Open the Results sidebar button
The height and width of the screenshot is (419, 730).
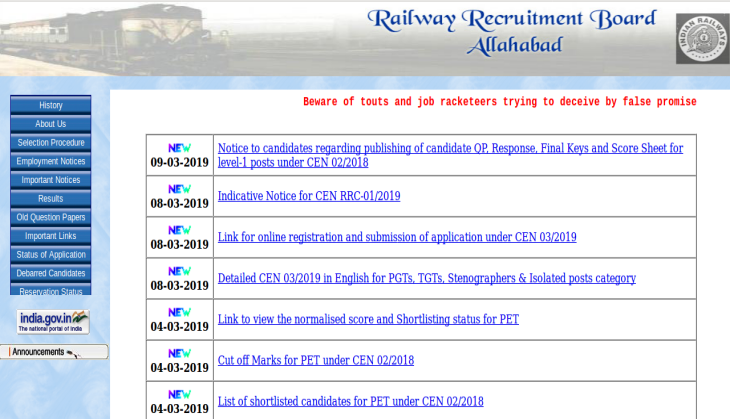coord(51,199)
